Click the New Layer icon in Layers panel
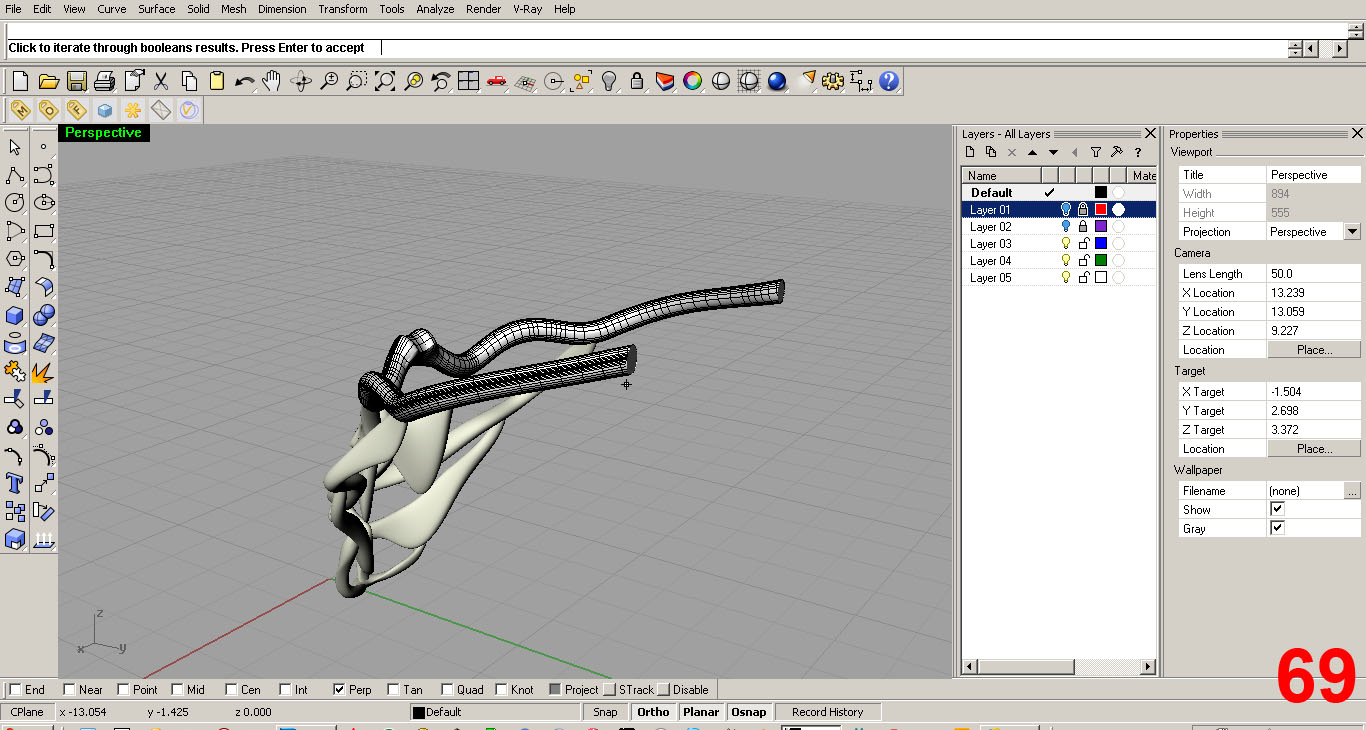 tap(970, 152)
